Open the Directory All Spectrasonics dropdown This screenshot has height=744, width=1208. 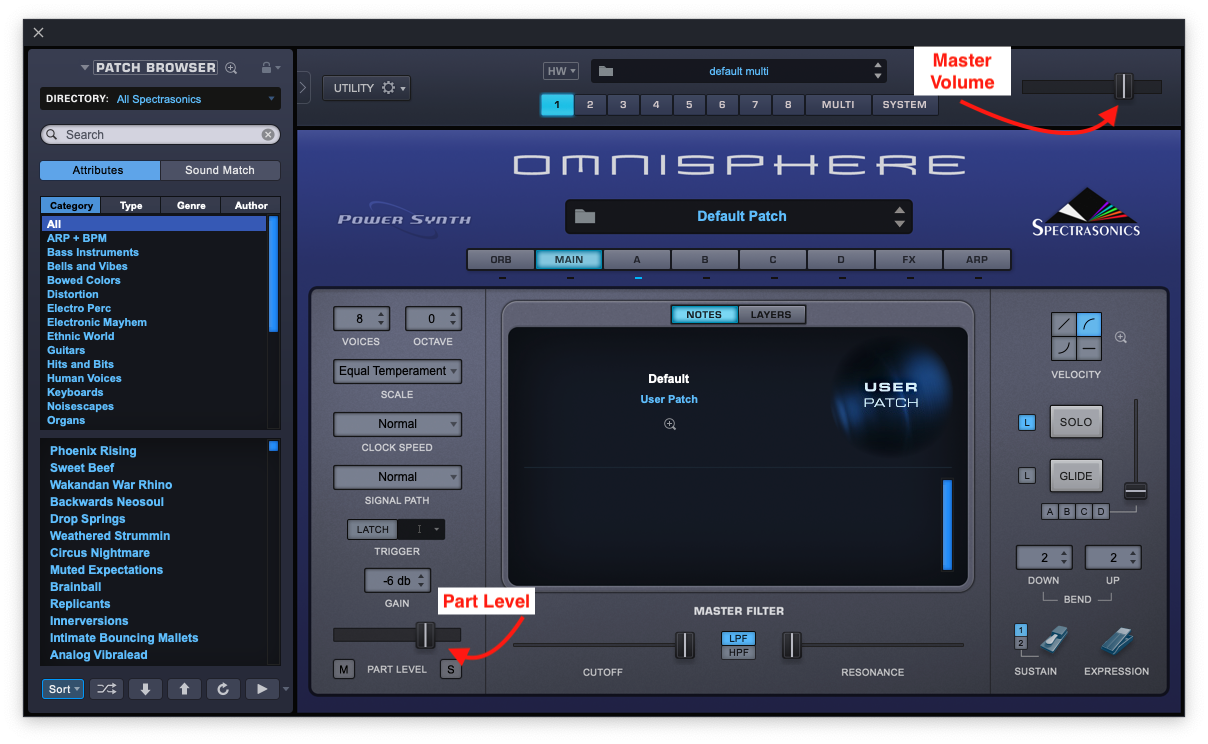tap(160, 99)
